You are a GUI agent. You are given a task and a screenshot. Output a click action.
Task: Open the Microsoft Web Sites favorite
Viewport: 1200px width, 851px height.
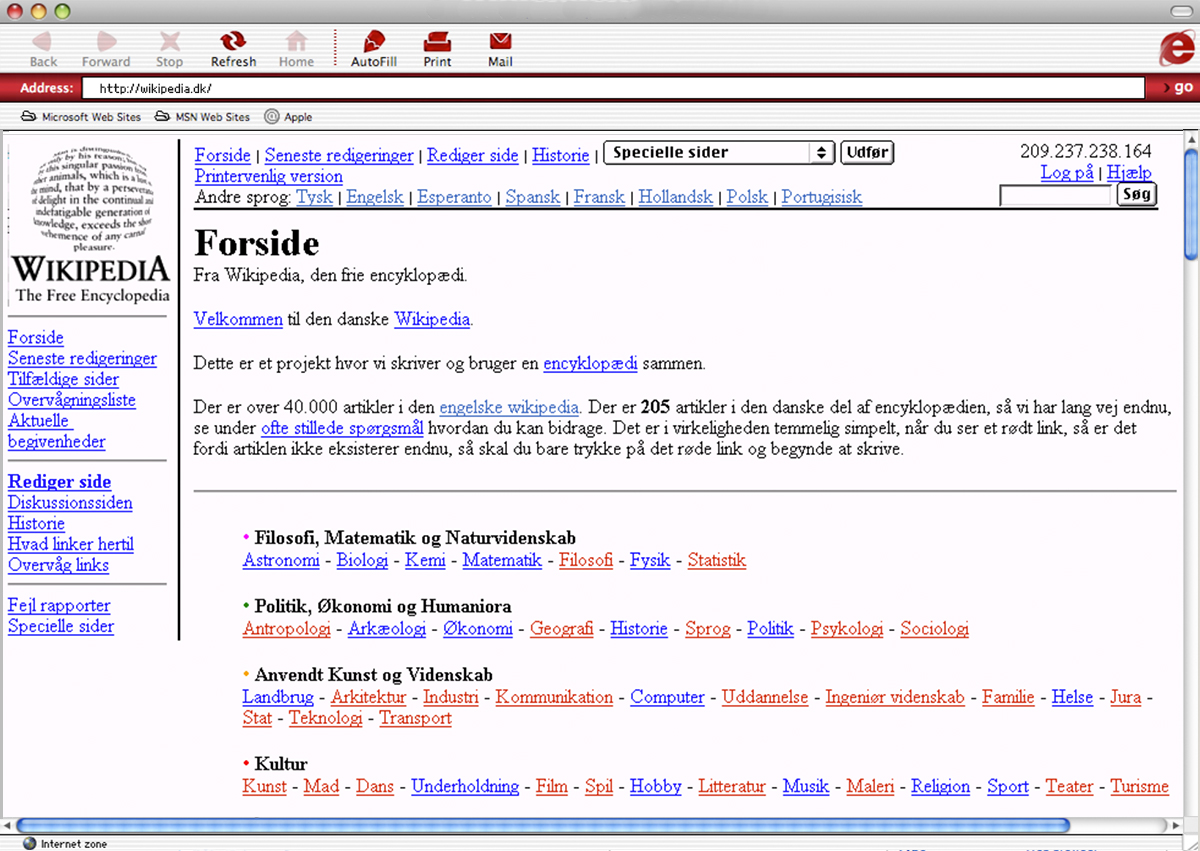pyautogui.click(x=81, y=117)
